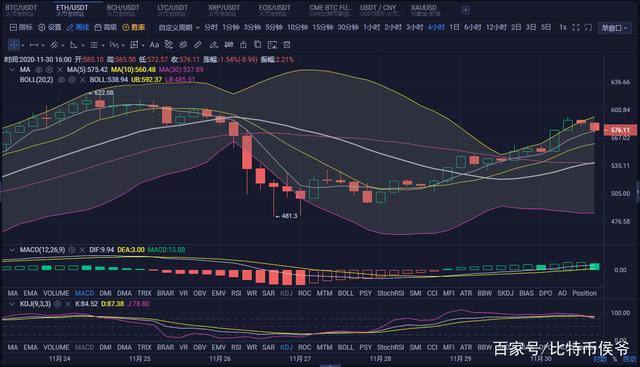Open the 胜率 win rate button

point(134,27)
